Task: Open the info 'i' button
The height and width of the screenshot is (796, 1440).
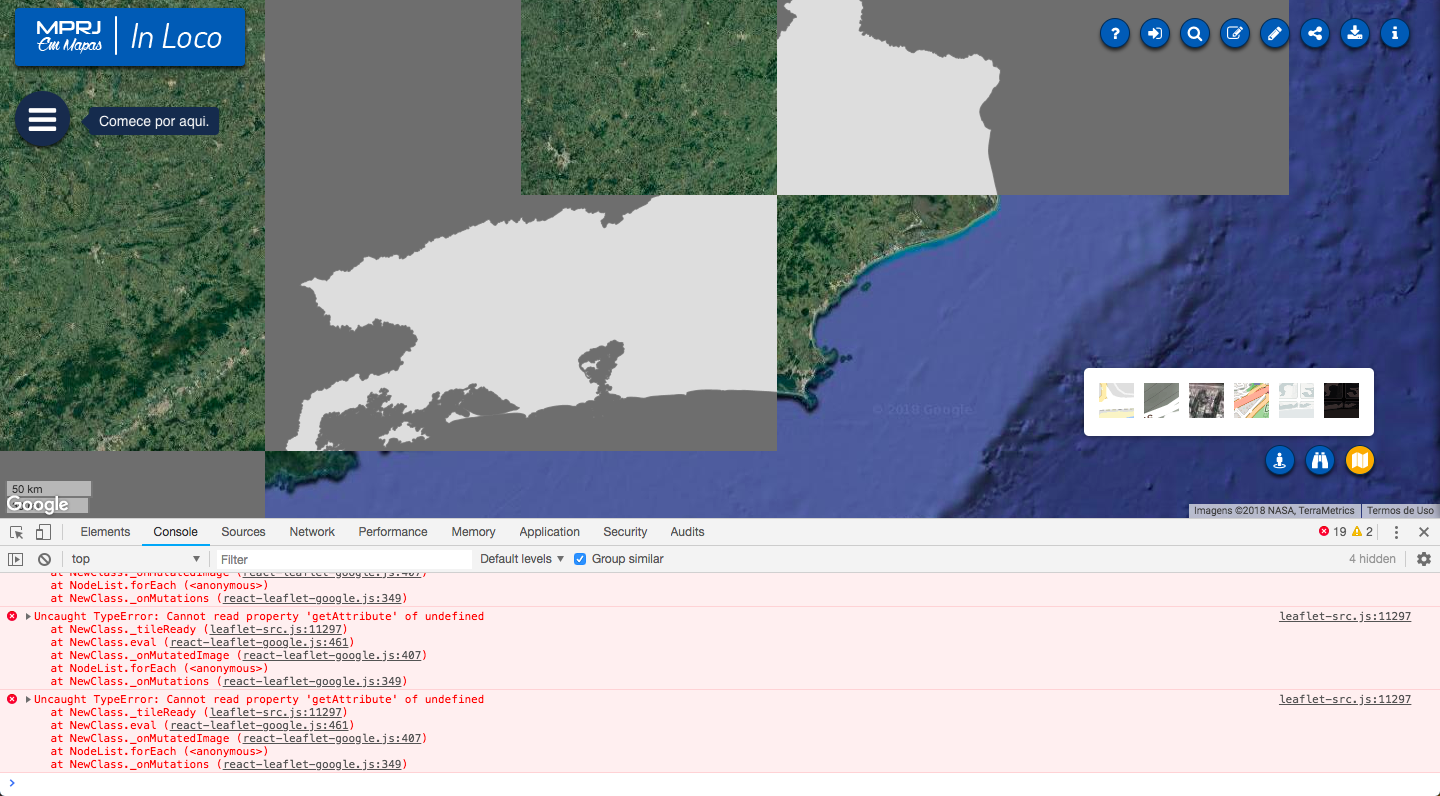Action: (x=1395, y=33)
